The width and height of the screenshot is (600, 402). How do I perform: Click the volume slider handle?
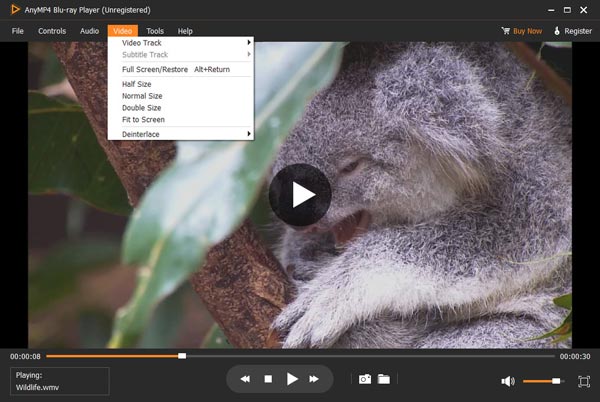point(556,381)
